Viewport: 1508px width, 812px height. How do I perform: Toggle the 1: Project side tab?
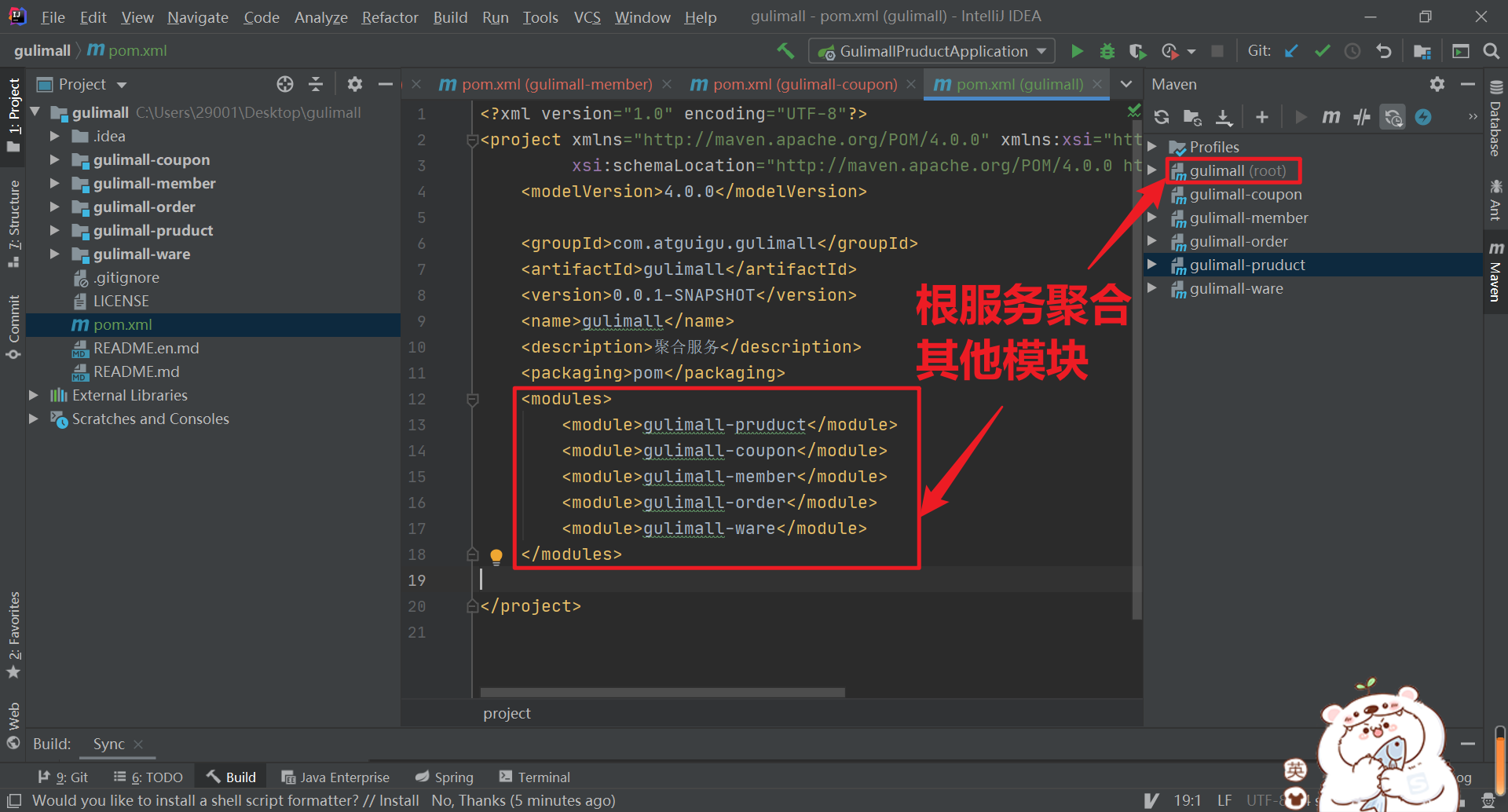13,116
